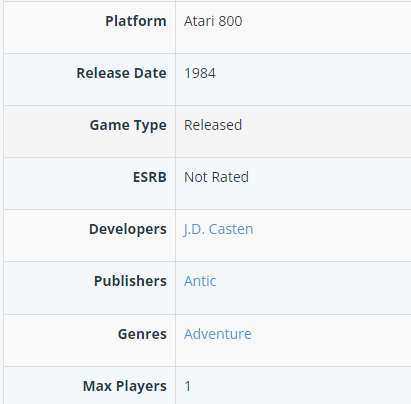Click the Genres label
Screen dimensions: 411x404
[x=142, y=334]
